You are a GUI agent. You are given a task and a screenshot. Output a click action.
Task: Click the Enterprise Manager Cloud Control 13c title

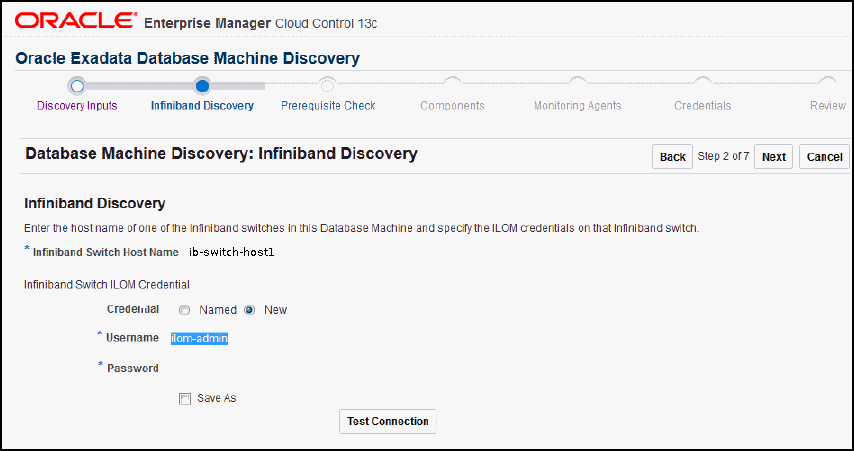click(x=260, y=23)
